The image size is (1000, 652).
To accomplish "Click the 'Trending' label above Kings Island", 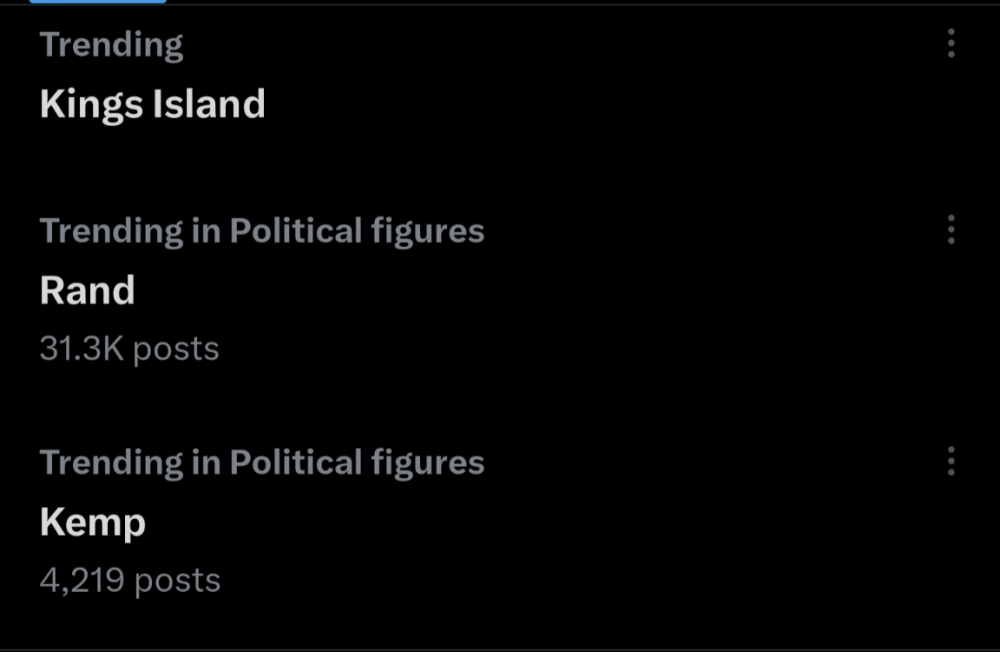I will pos(111,44).
